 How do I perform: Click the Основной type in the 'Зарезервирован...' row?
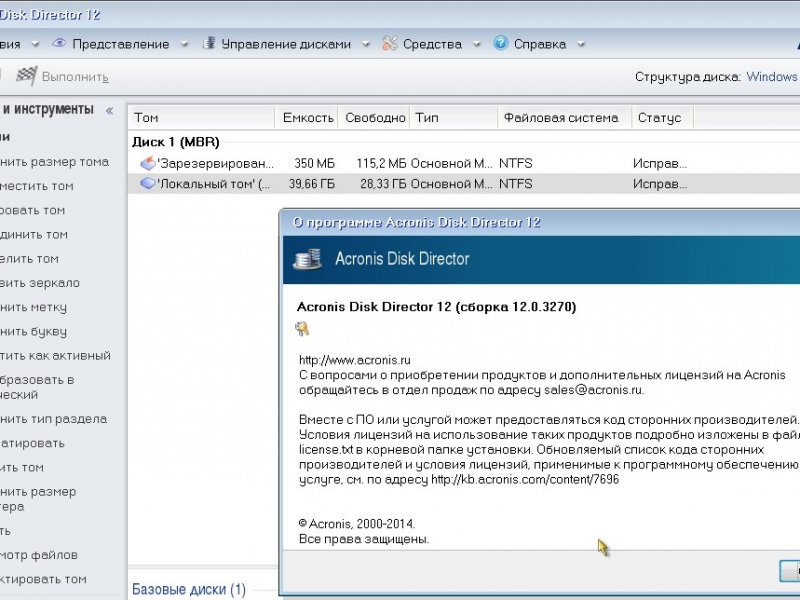[x=452, y=164]
